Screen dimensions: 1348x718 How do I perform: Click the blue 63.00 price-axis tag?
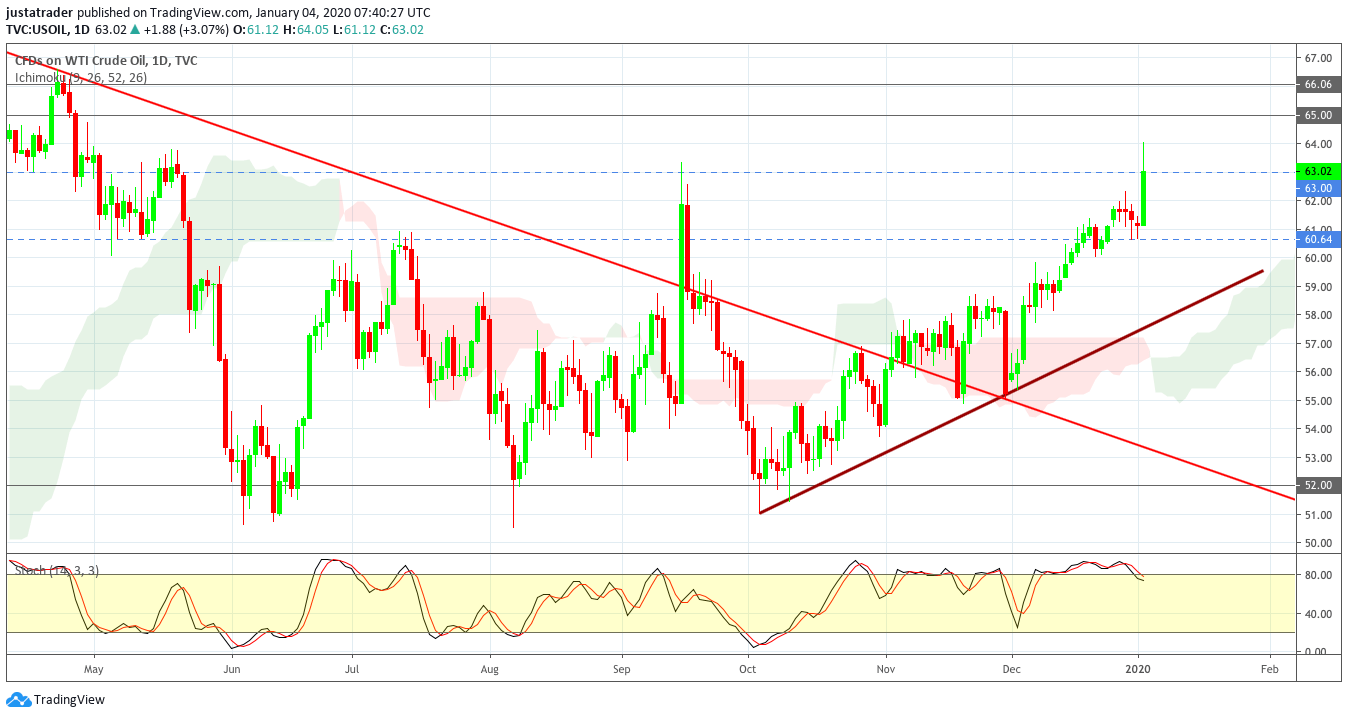point(1318,187)
